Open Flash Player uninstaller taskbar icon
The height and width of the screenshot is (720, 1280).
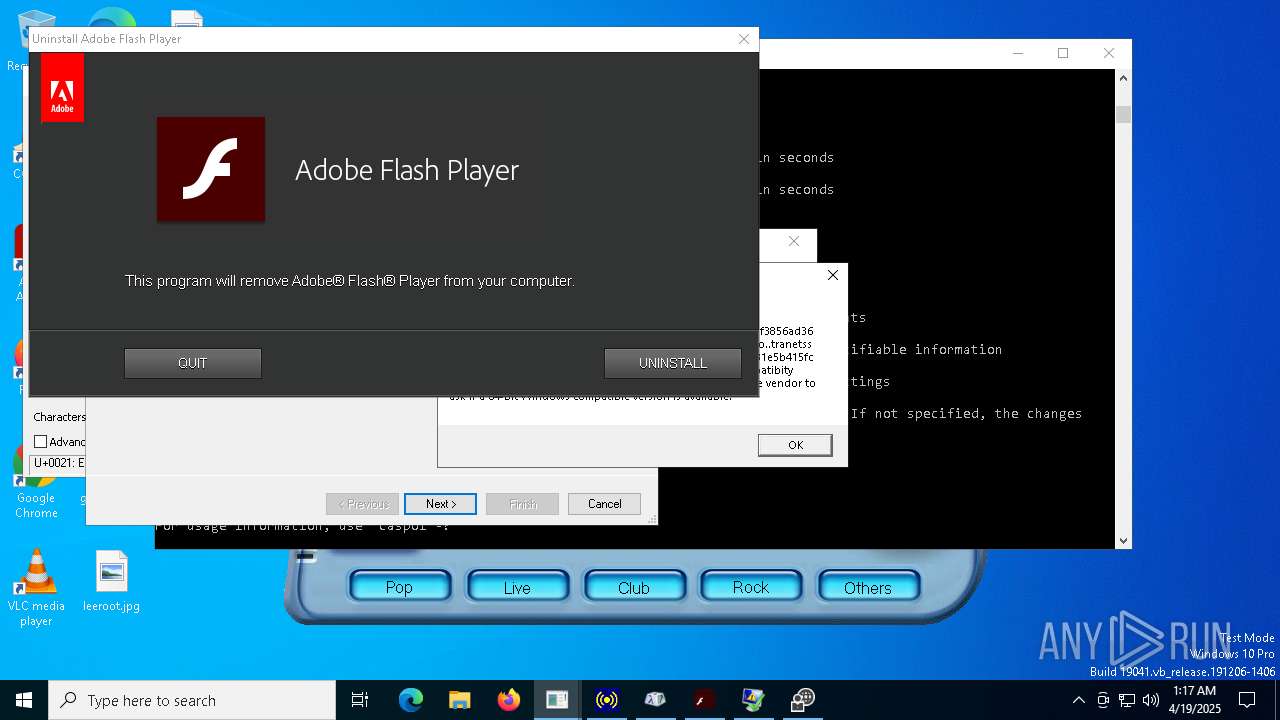click(x=704, y=700)
